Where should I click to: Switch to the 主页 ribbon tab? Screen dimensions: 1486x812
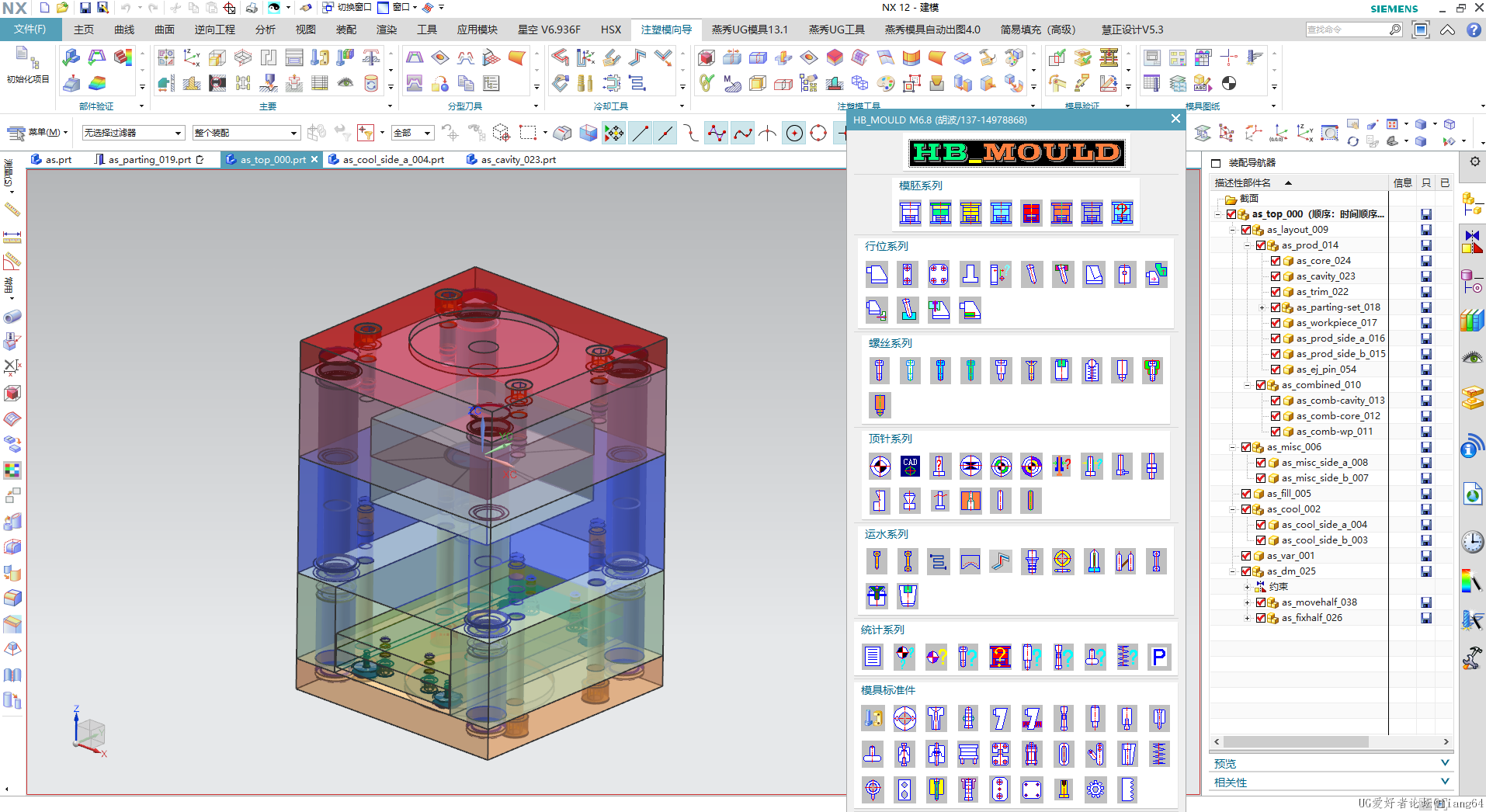click(84, 29)
